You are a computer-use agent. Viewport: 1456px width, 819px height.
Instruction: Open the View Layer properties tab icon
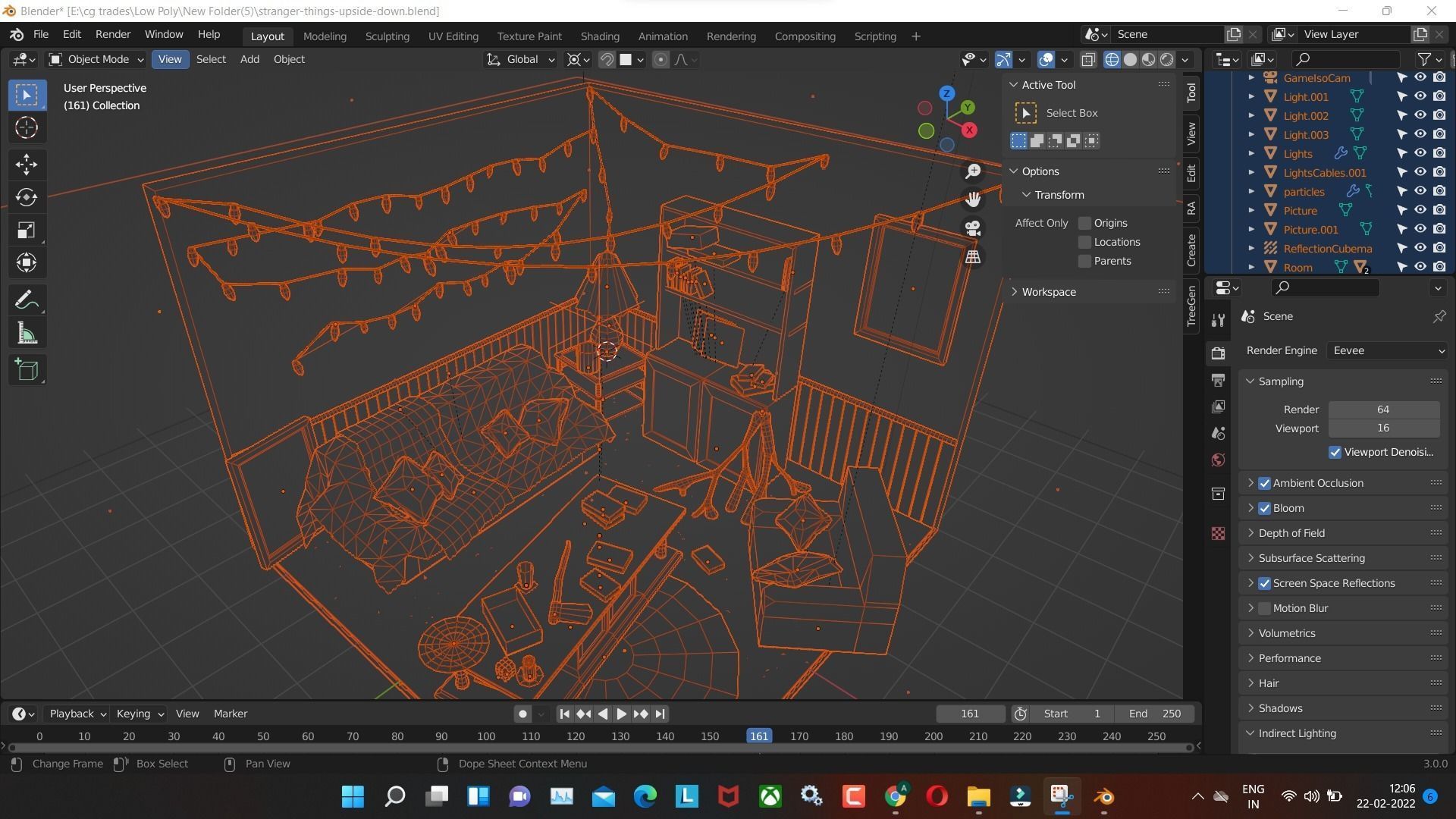(1219, 406)
